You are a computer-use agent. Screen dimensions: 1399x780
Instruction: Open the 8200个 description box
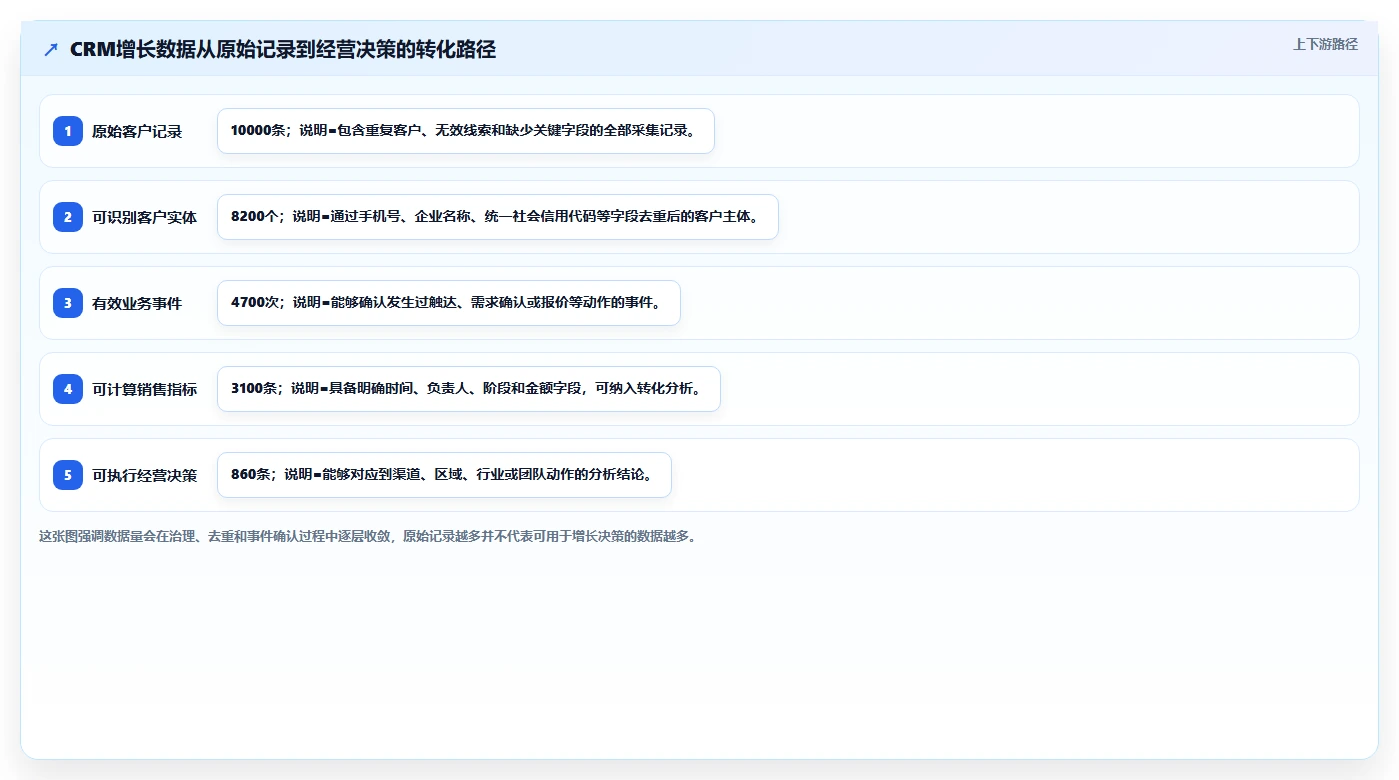[498, 217]
